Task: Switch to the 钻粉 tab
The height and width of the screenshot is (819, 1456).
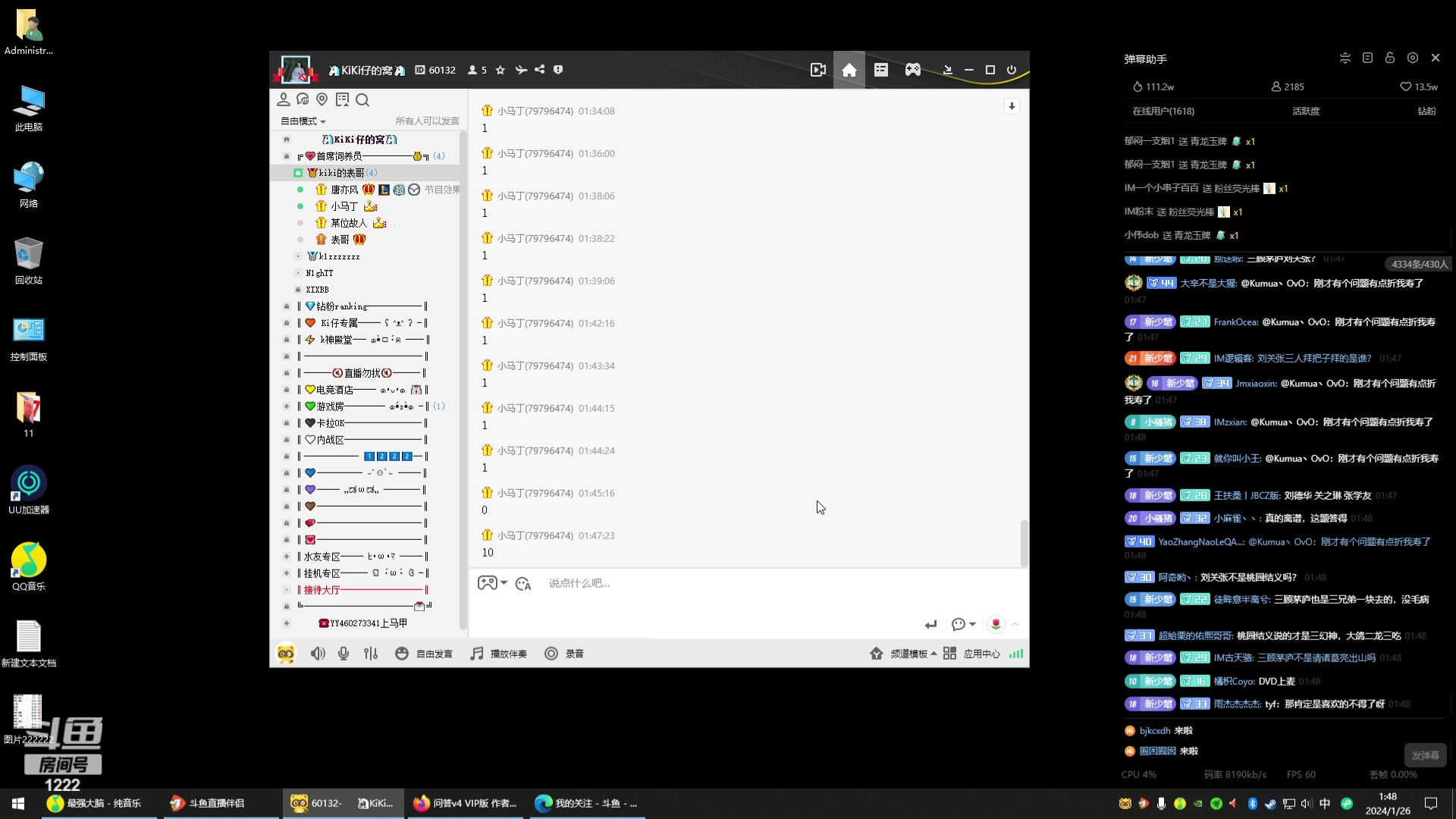Action: 1426,111
